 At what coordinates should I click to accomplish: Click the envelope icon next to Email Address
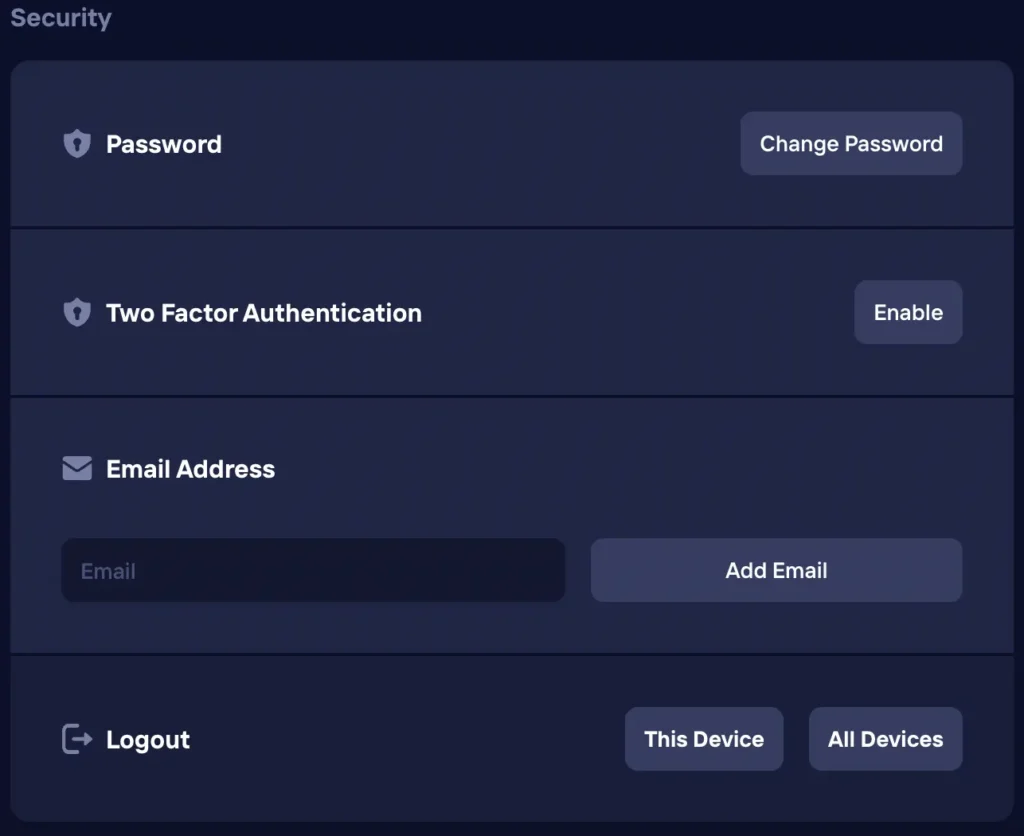77,469
